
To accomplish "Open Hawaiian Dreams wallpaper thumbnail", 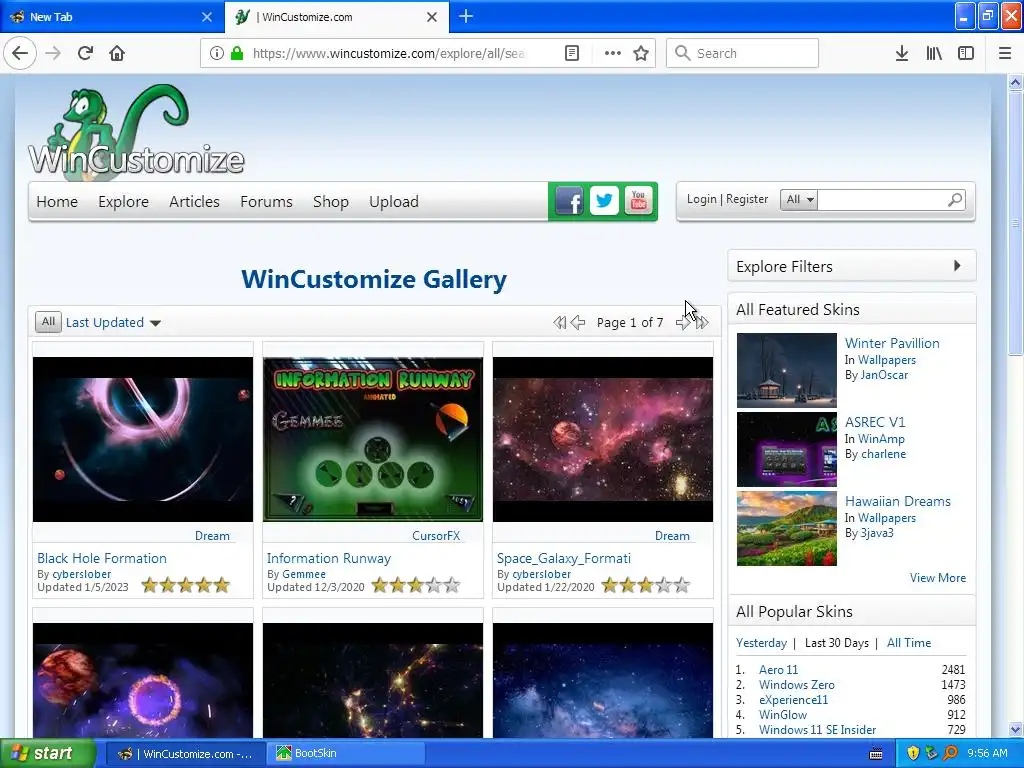I will (x=786, y=528).
